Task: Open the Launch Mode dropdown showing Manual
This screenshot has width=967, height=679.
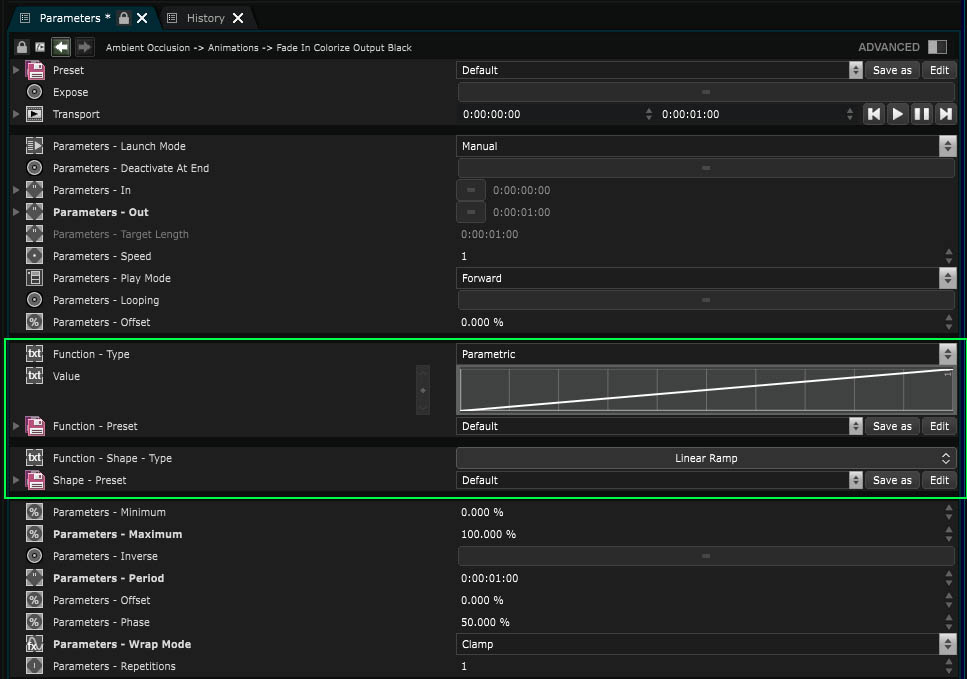Action: coord(706,146)
